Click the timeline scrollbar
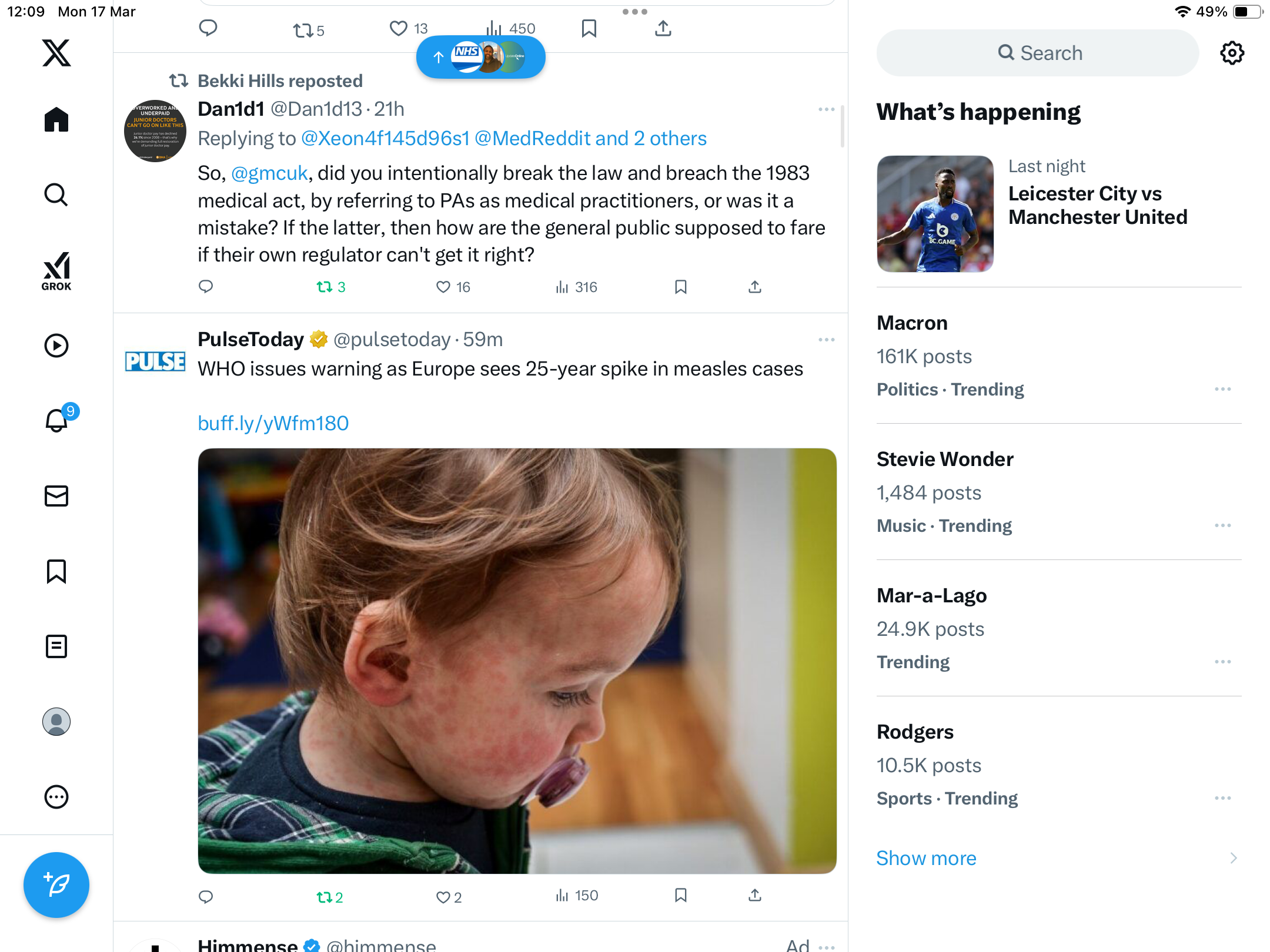 point(843,126)
